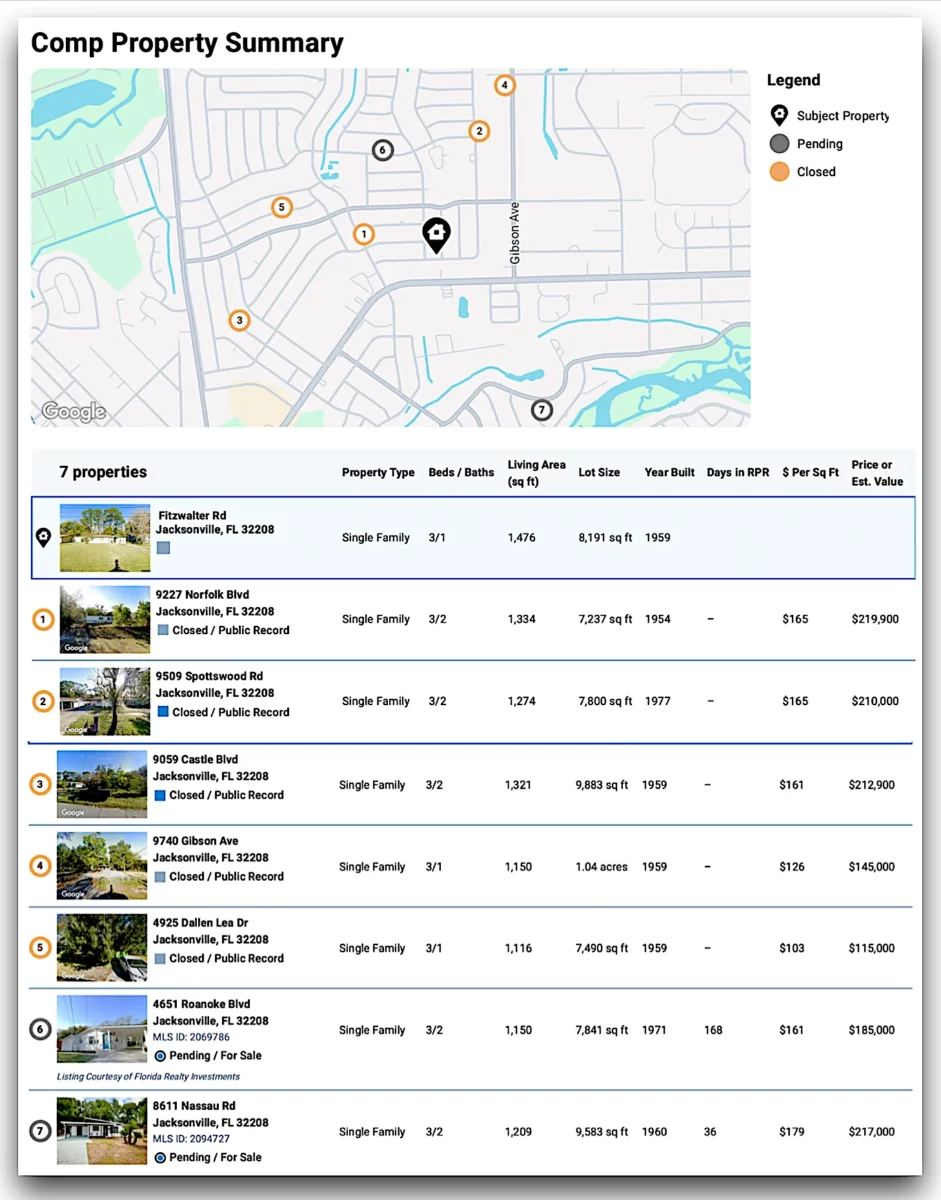Click the Closed status square for 9227 Norfolk Blvd
The width and height of the screenshot is (941, 1200).
pyautogui.click(x=163, y=631)
